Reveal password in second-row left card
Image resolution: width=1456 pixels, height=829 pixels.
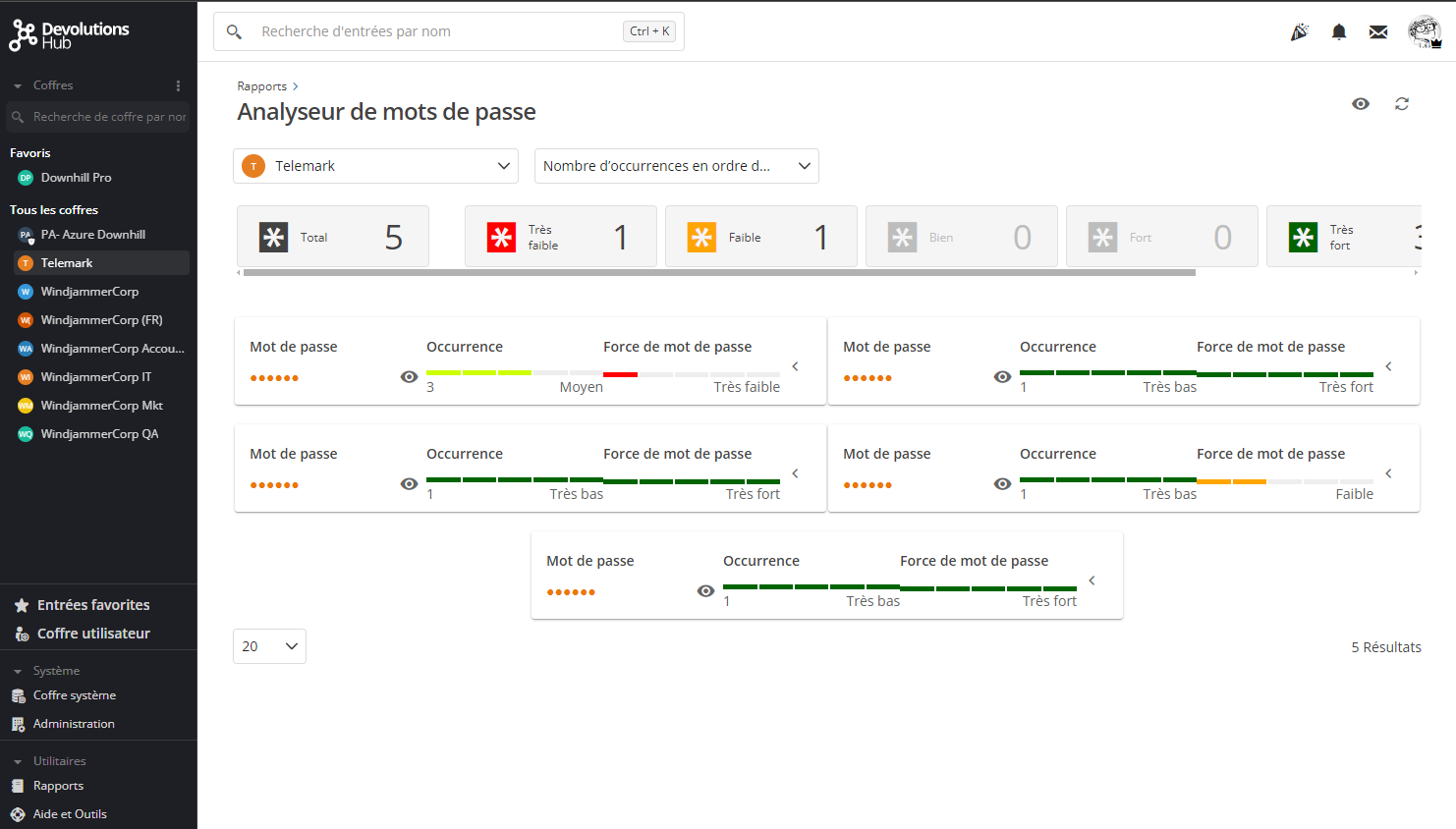point(410,484)
